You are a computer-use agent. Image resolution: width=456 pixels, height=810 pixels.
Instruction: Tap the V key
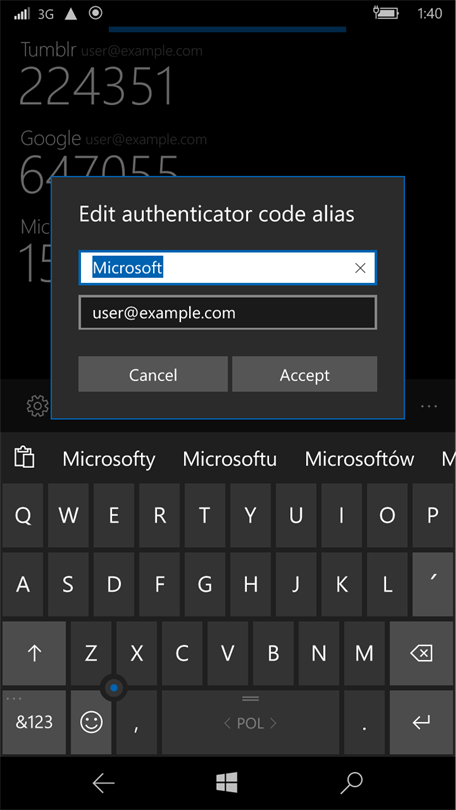click(x=228, y=653)
